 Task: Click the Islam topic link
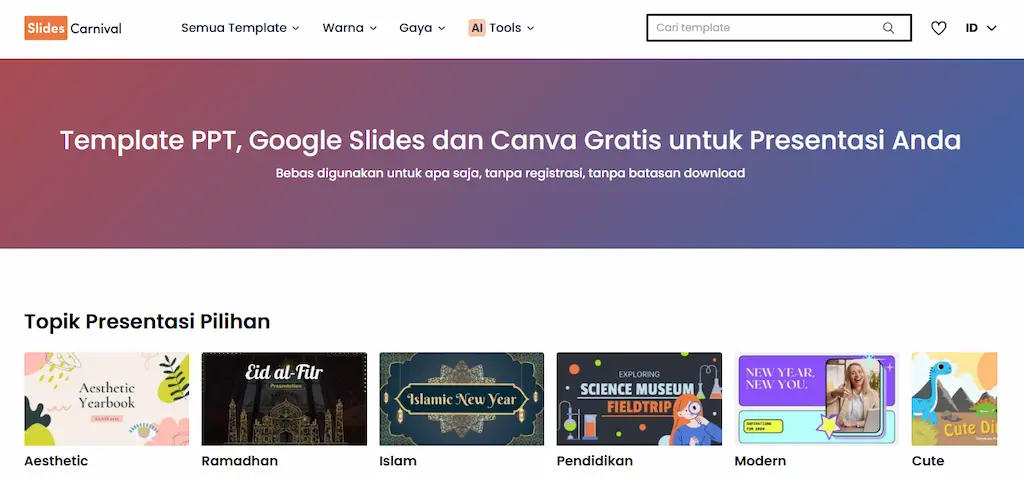click(x=398, y=460)
